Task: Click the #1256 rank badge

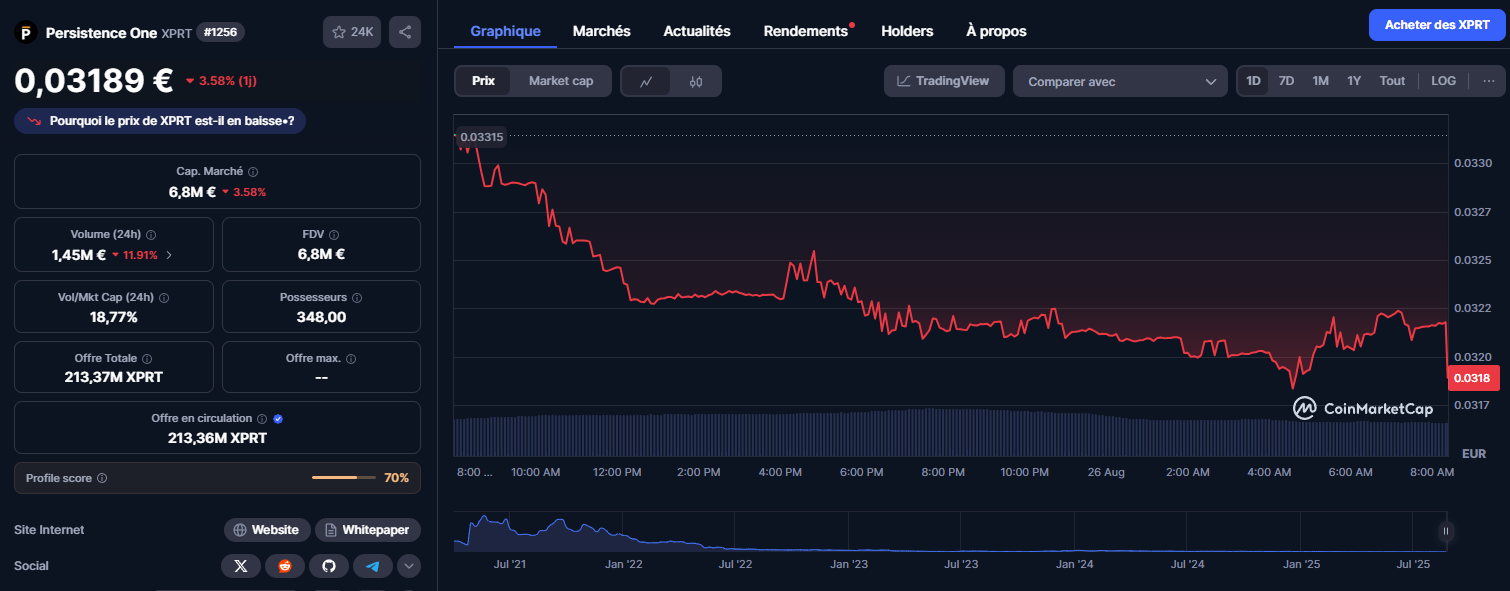Action: click(220, 32)
